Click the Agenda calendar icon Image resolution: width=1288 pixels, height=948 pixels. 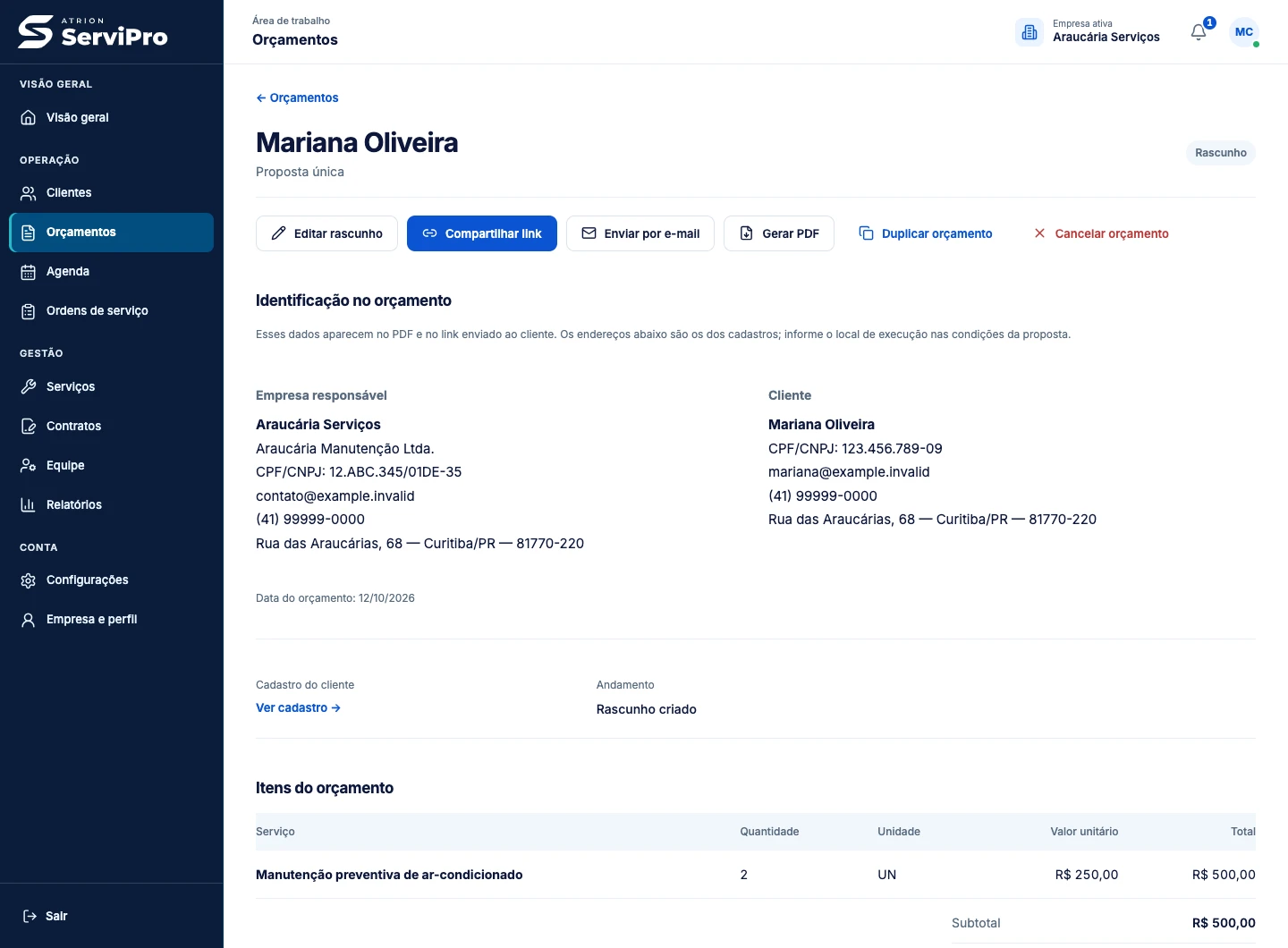[29, 272]
